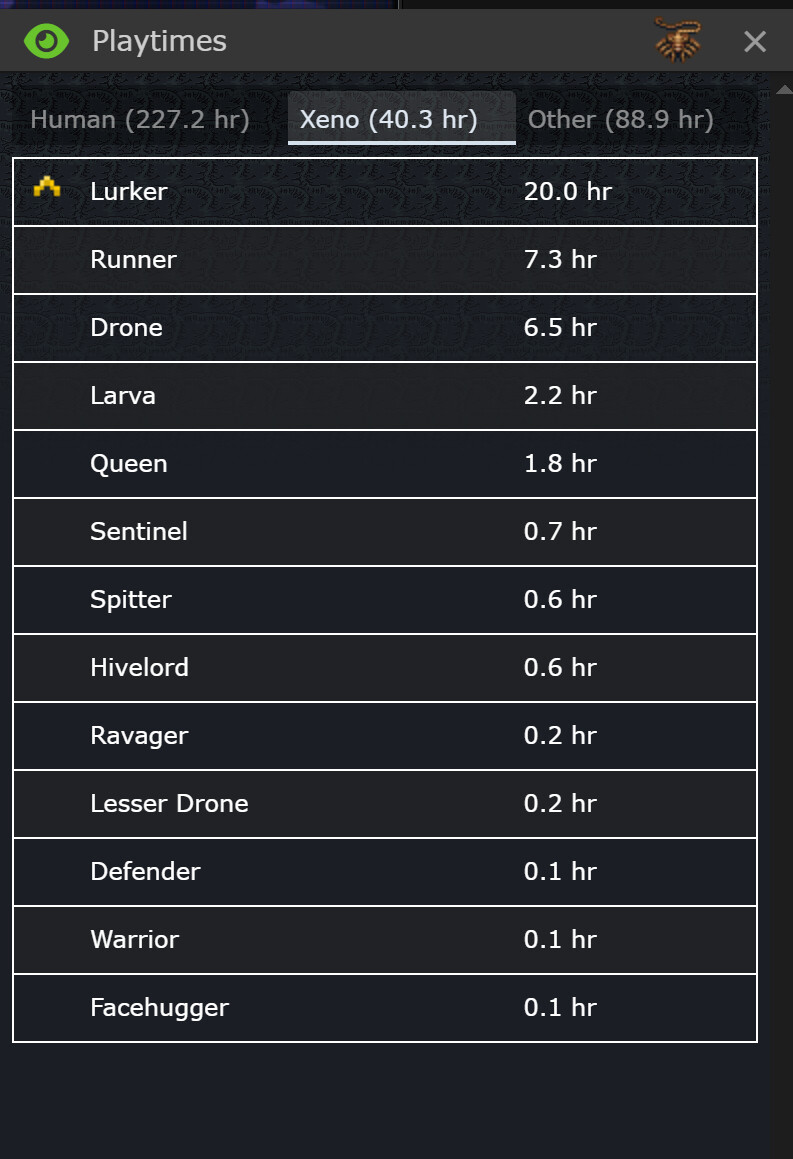Select the Spitter row

tap(385, 600)
